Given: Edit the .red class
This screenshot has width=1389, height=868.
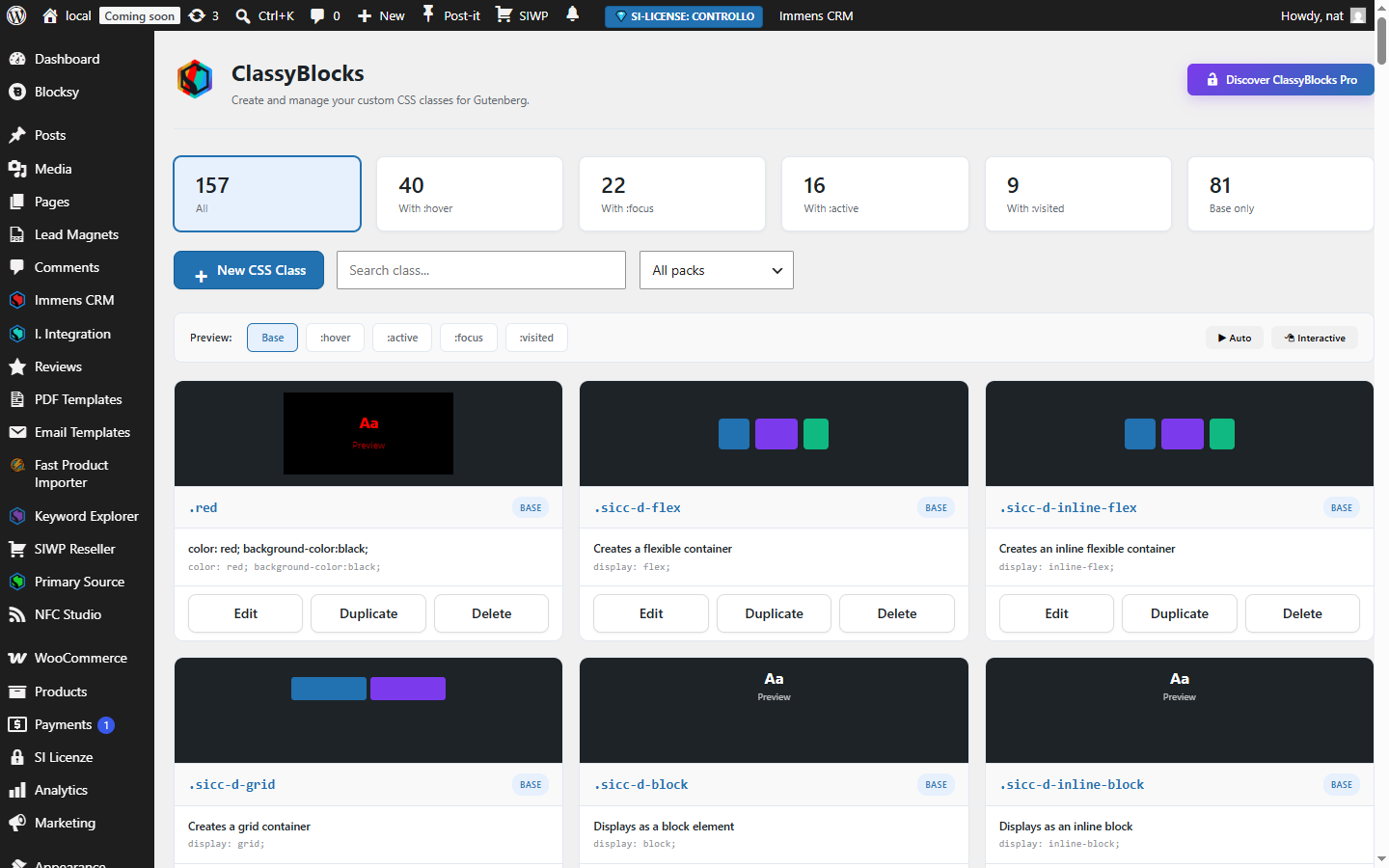Looking at the screenshot, I should click(x=246, y=613).
